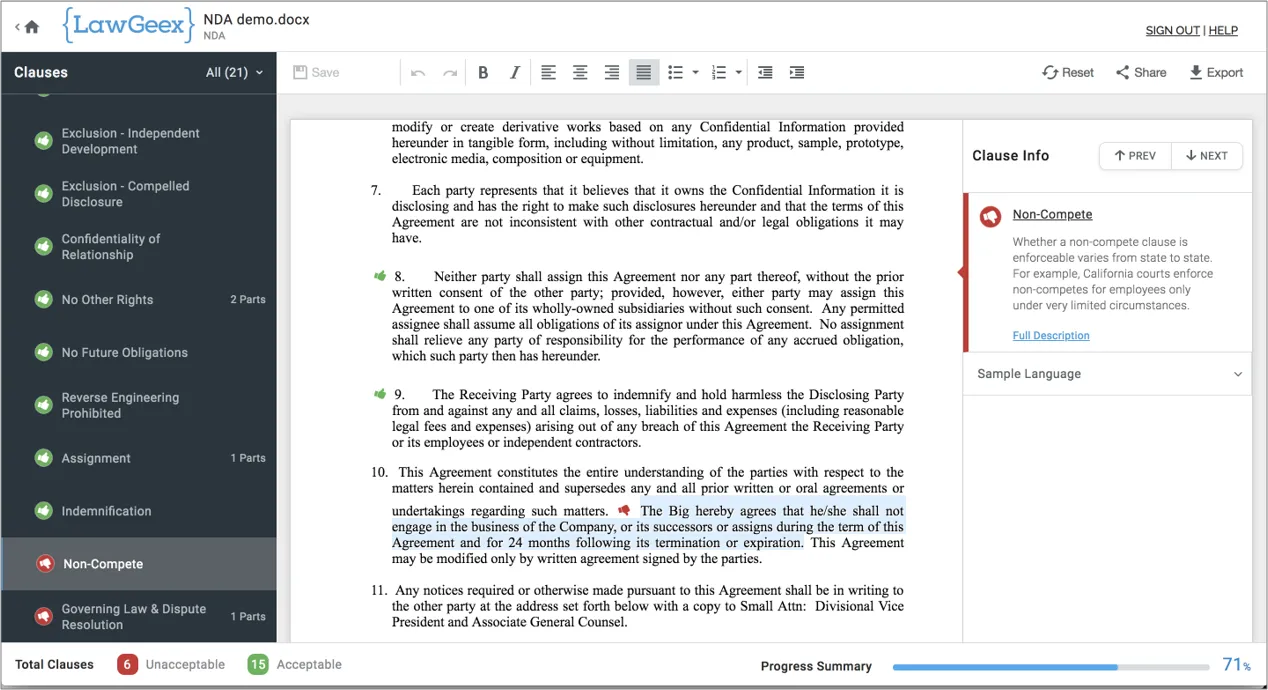
Task: Click the thumbs-up icon beside Indemnification
Action: [44, 511]
